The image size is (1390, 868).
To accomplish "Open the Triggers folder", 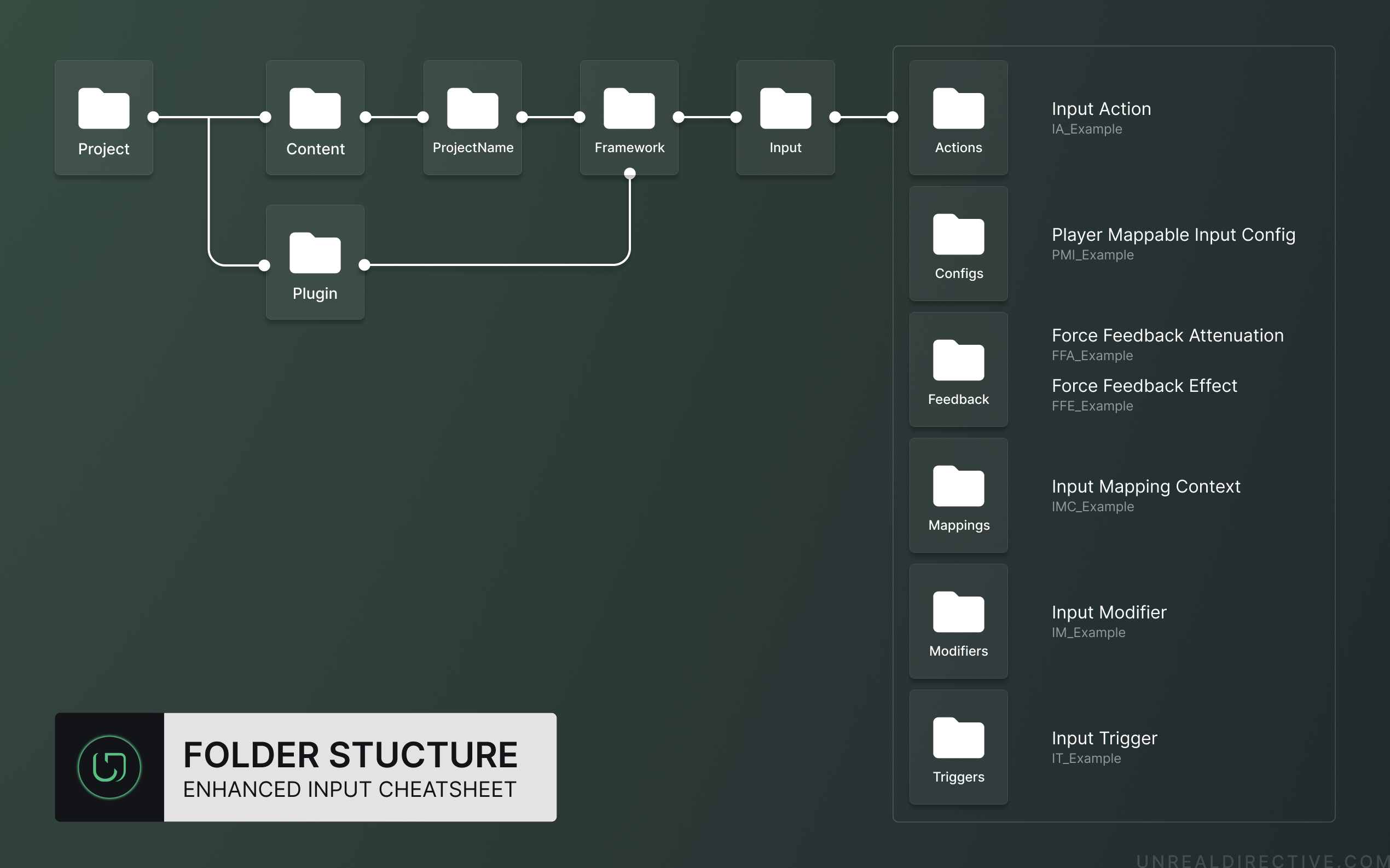I will click(958, 738).
